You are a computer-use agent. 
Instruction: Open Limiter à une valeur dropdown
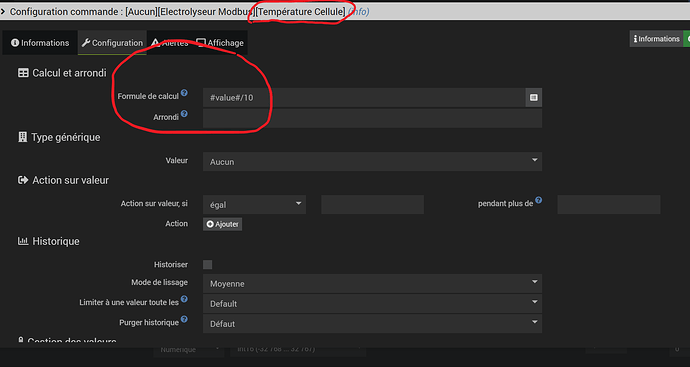point(372,304)
